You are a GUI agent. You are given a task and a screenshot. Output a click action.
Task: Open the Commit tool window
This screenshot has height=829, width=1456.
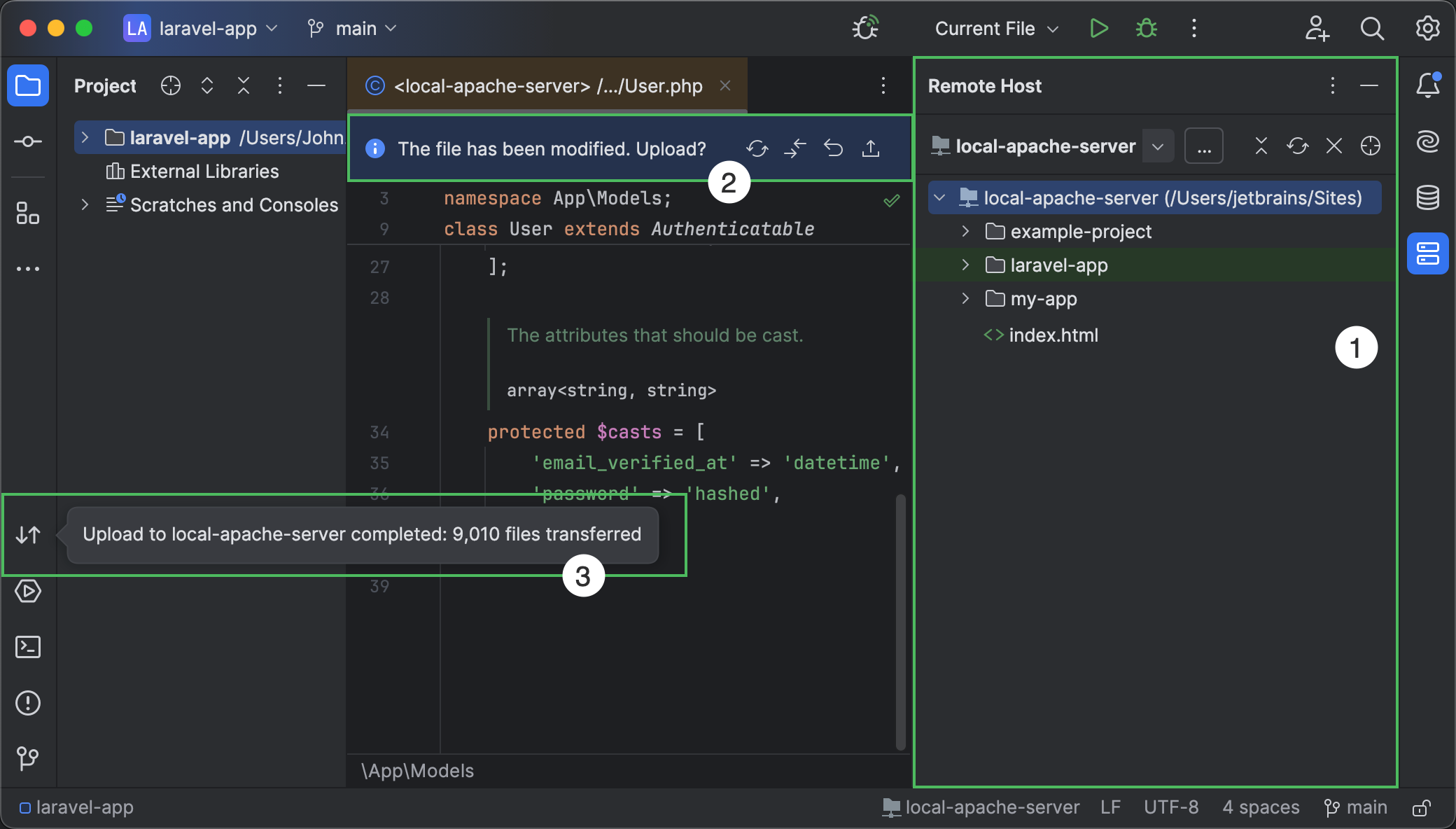click(28, 141)
